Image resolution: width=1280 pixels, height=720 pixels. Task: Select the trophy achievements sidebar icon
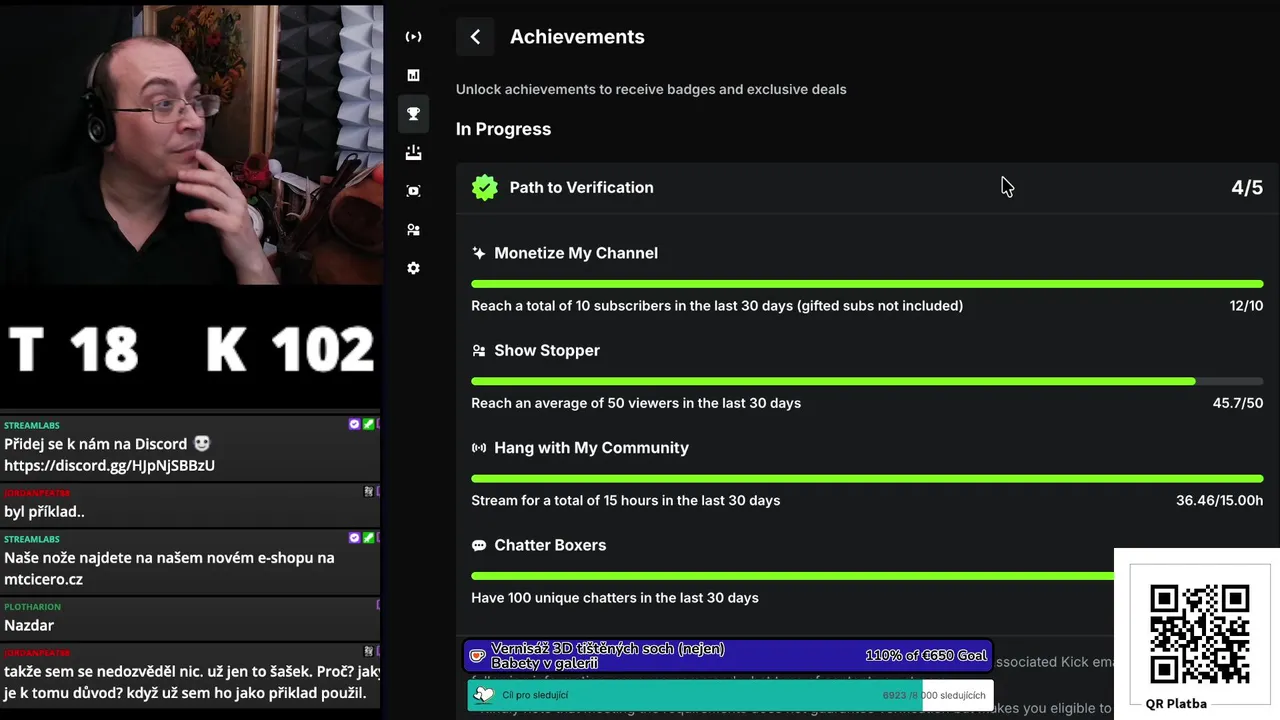(413, 113)
